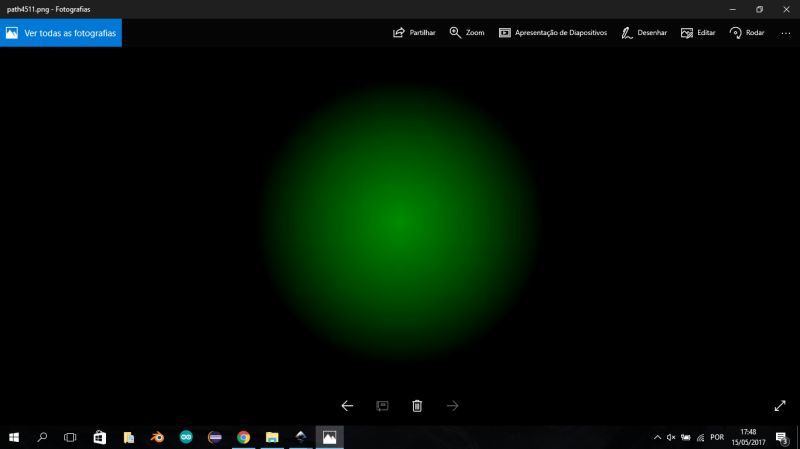Delete photo using trash can icon
Image resolution: width=800 pixels, height=449 pixels.
click(x=417, y=406)
